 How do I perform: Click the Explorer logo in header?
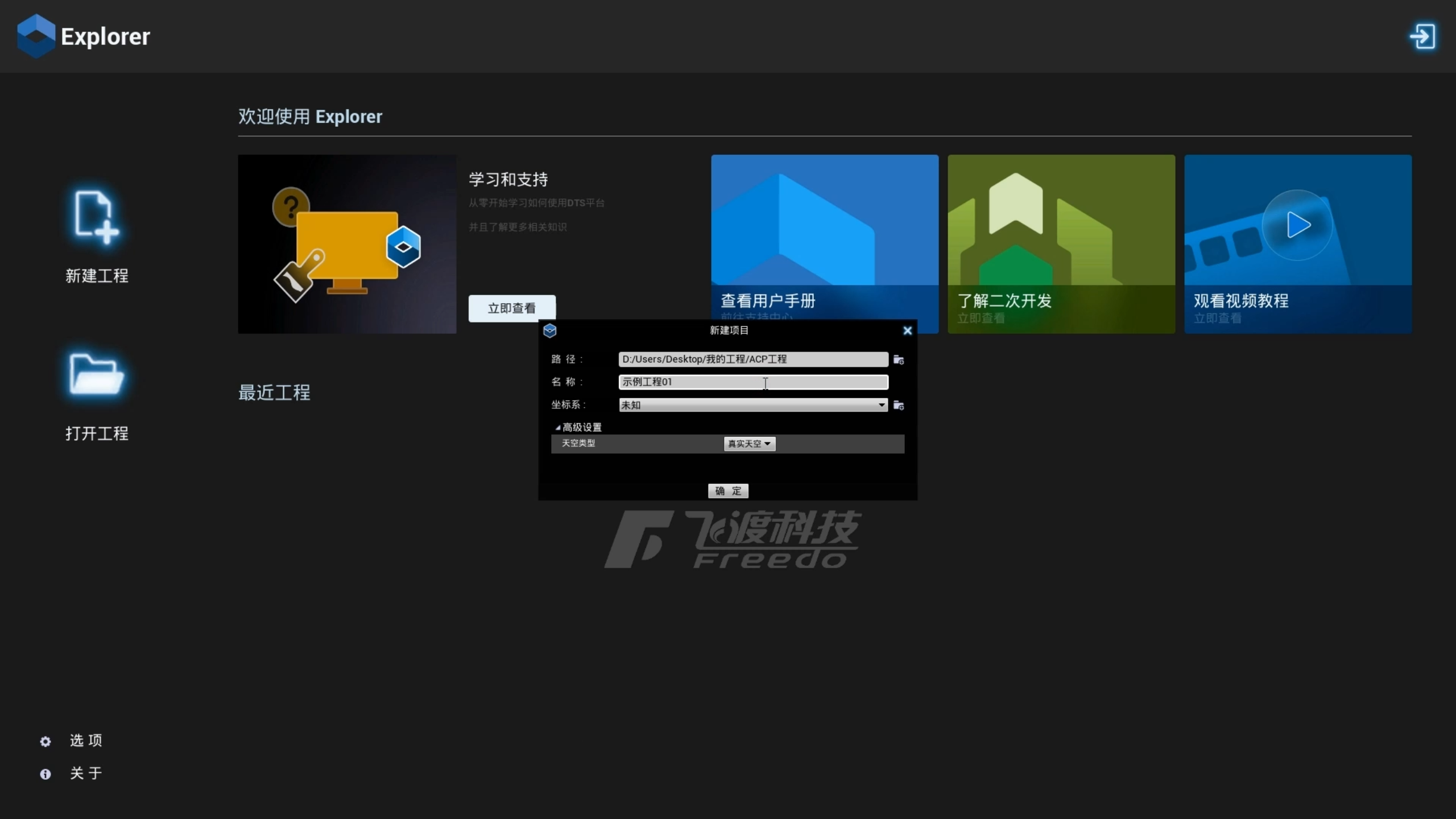(x=36, y=36)
